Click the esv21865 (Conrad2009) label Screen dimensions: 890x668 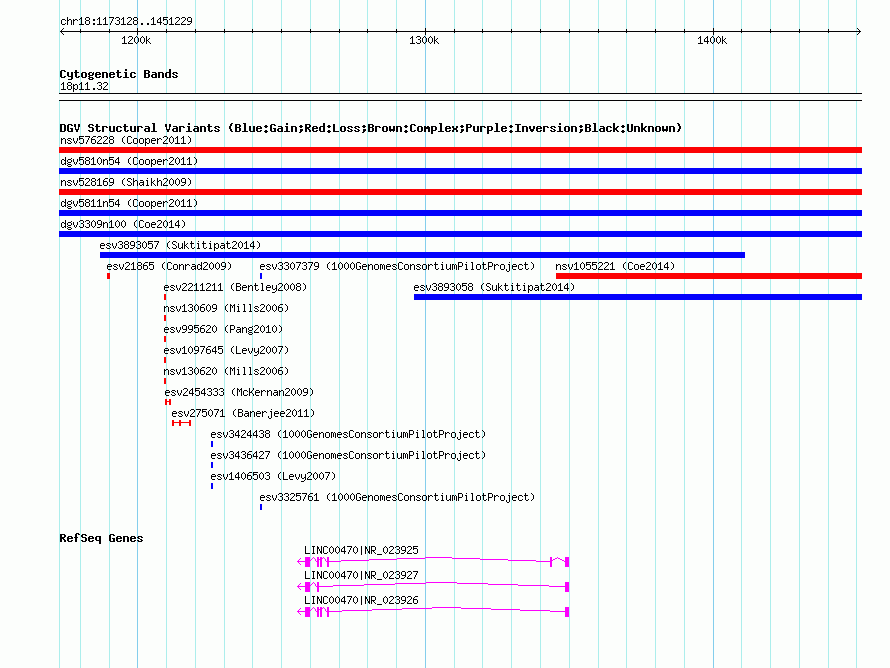pyautogui.click(x=169, y=266)
